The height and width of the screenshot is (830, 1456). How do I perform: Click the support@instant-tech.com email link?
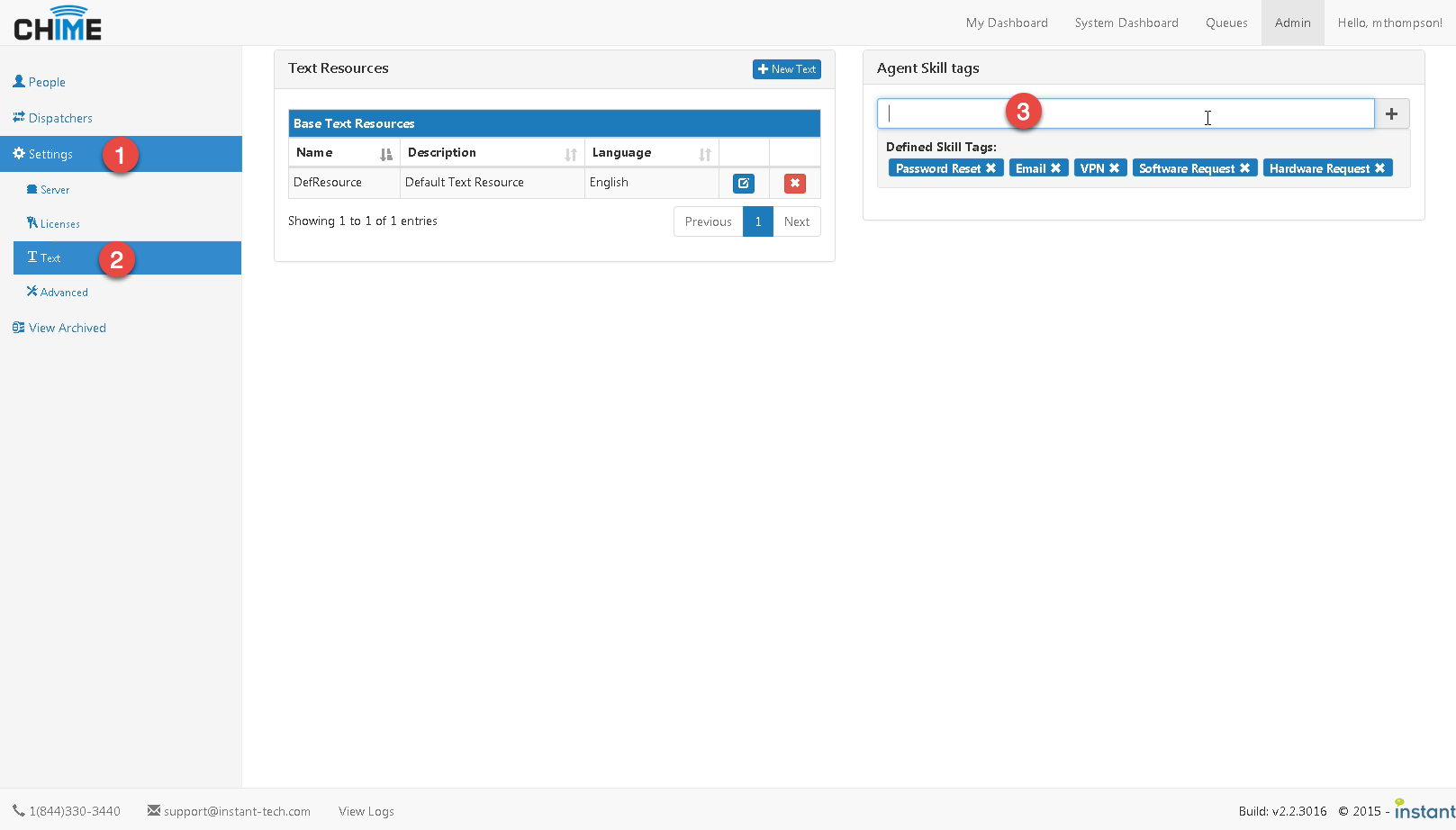[x=230, y=811]
